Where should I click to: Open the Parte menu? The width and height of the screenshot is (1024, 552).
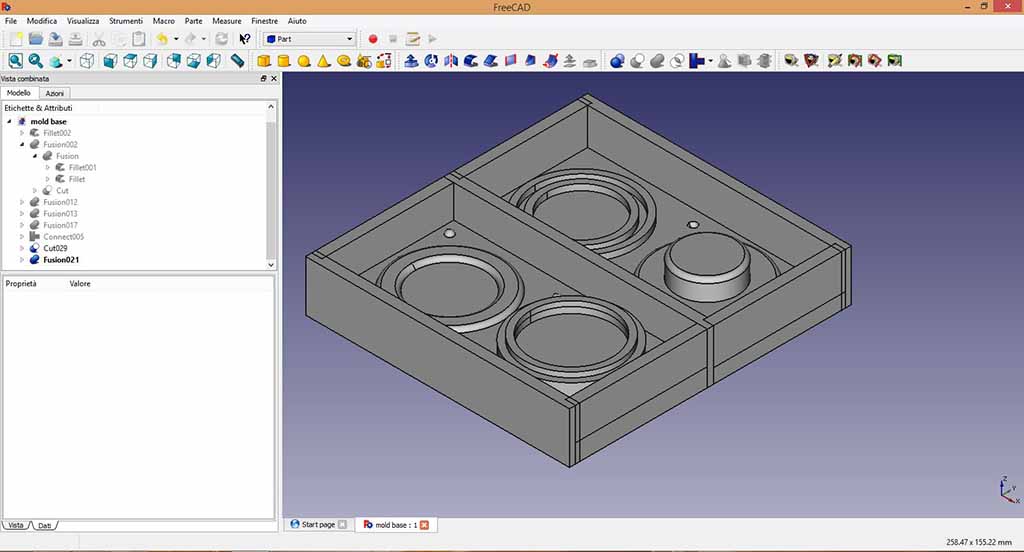click(x=193, y=21)
